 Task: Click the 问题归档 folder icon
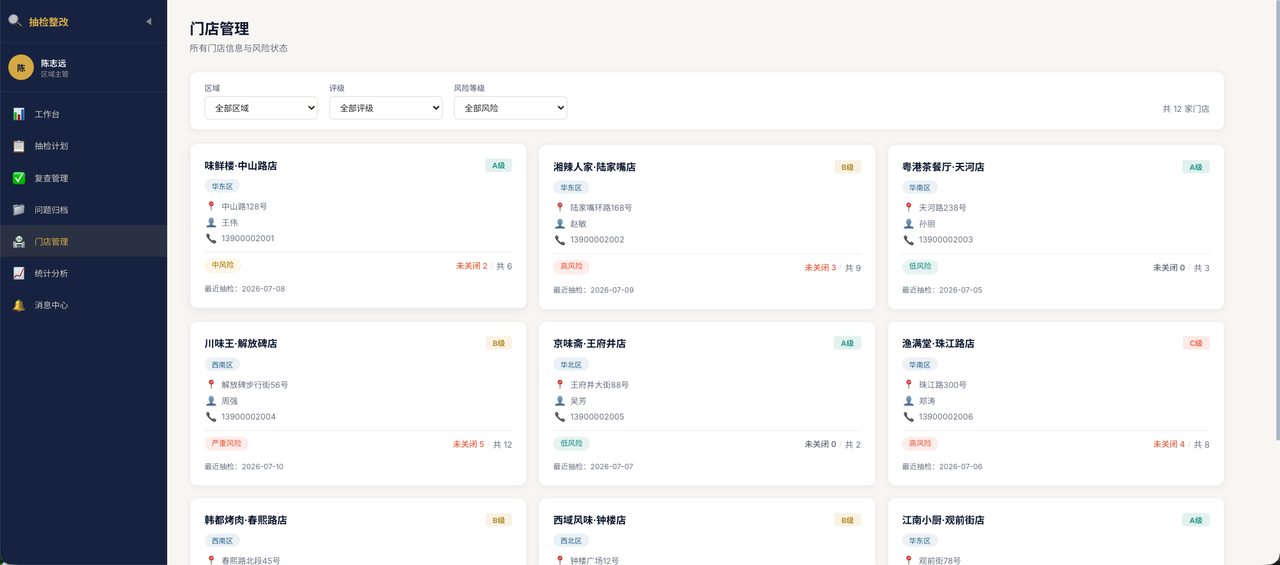(18, 210)
